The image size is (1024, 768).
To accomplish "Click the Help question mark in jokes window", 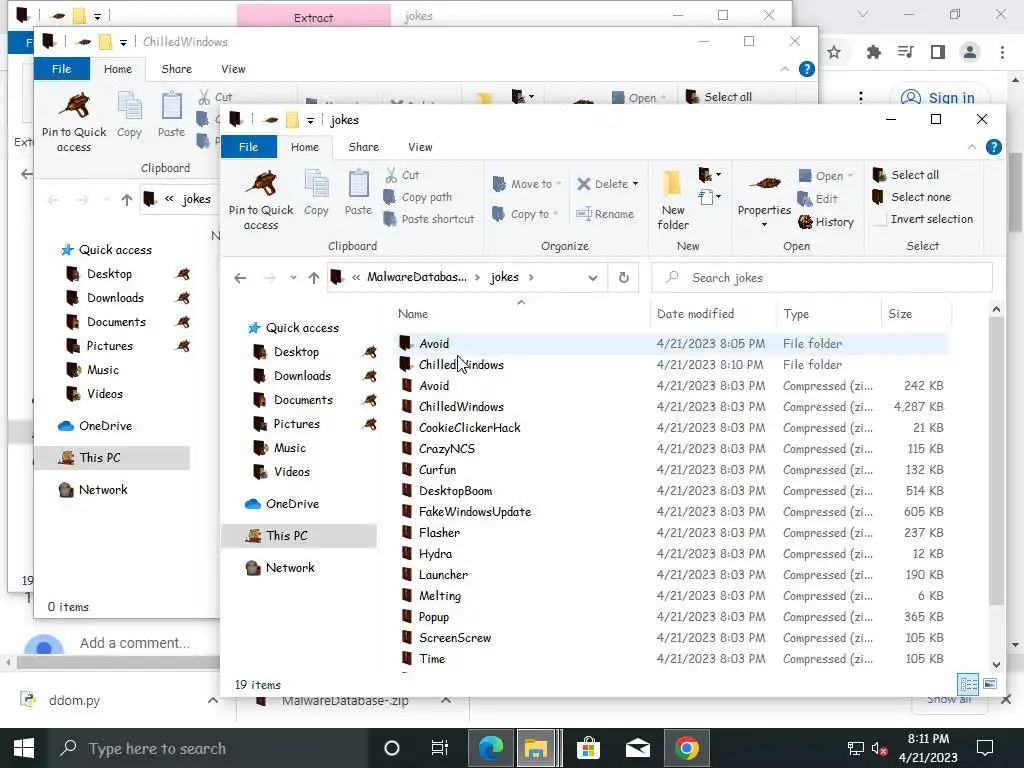I will pyautogui.click(x=993, y=148).
